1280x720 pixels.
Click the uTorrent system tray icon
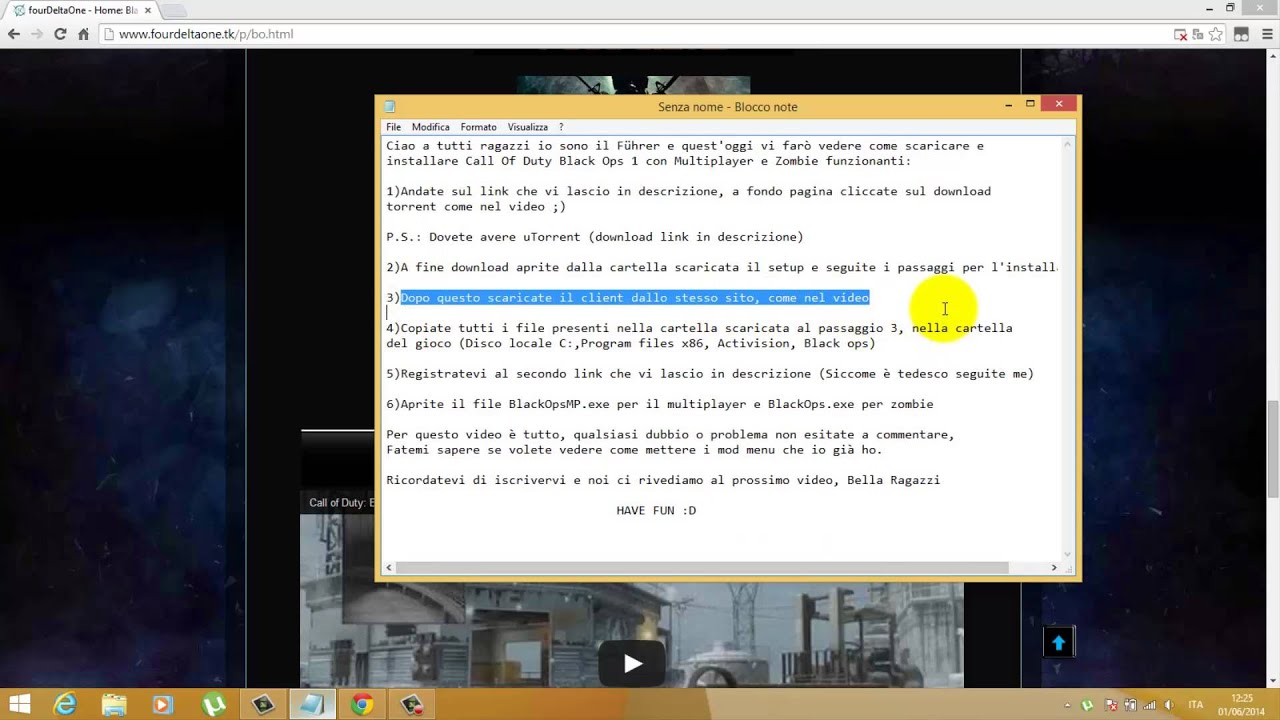[x=1087, y=705]
